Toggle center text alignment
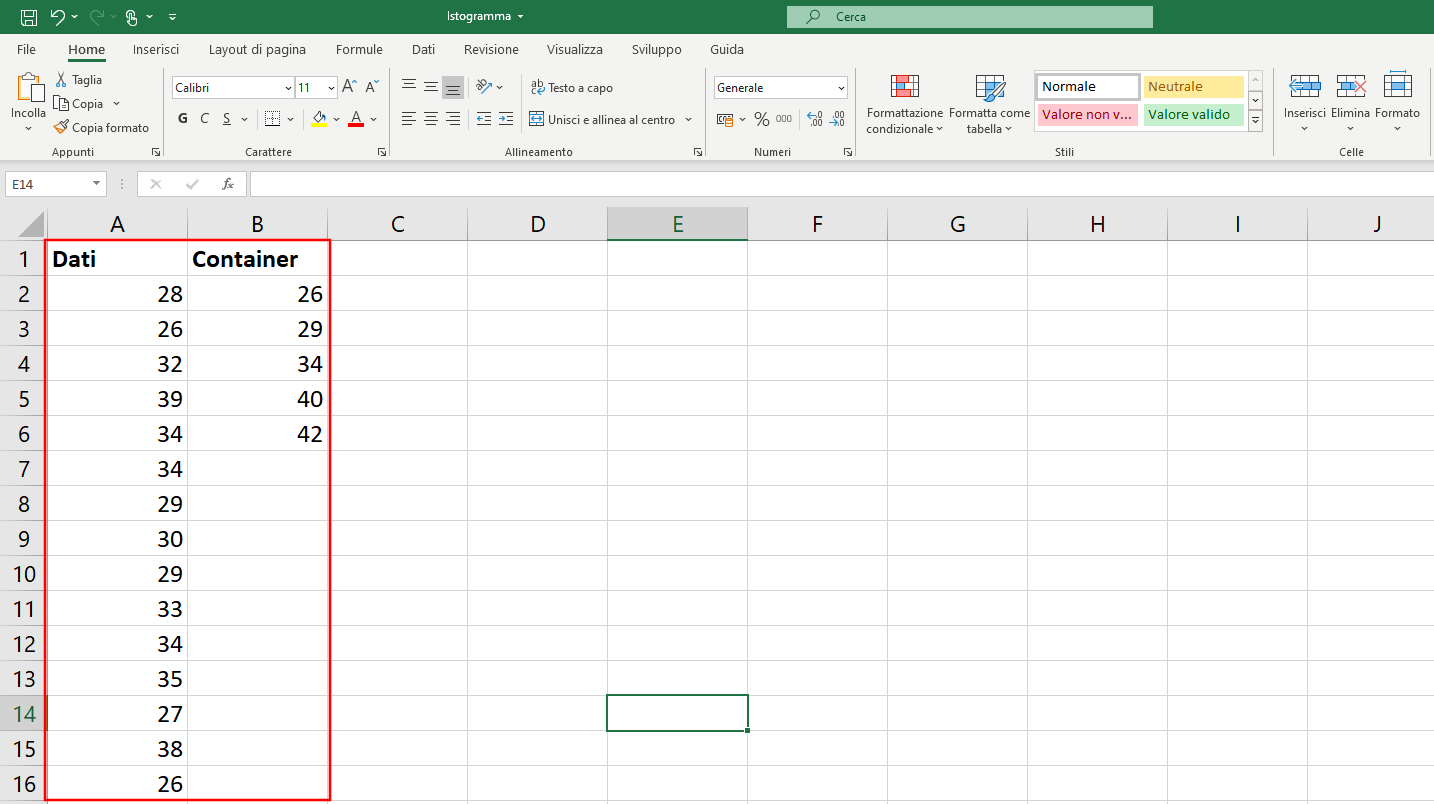The image size is (1434, 804). point(430,118)
